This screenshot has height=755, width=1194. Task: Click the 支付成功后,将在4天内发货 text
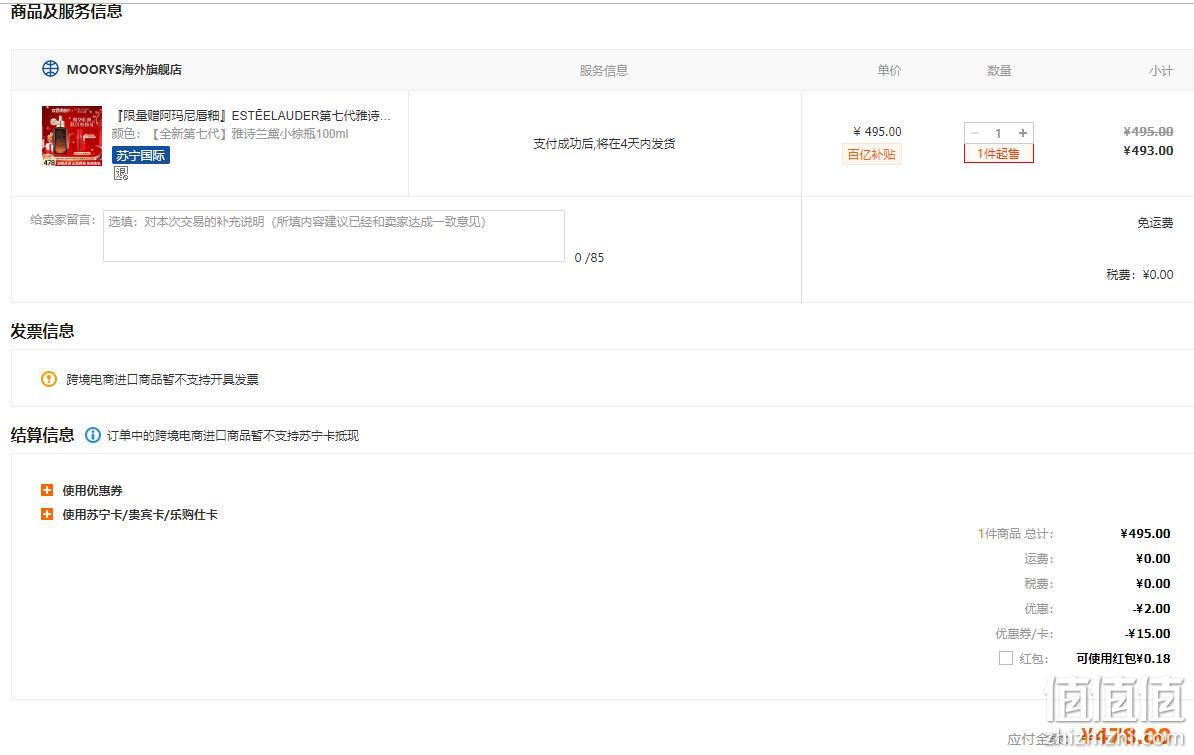pos(604,143)
